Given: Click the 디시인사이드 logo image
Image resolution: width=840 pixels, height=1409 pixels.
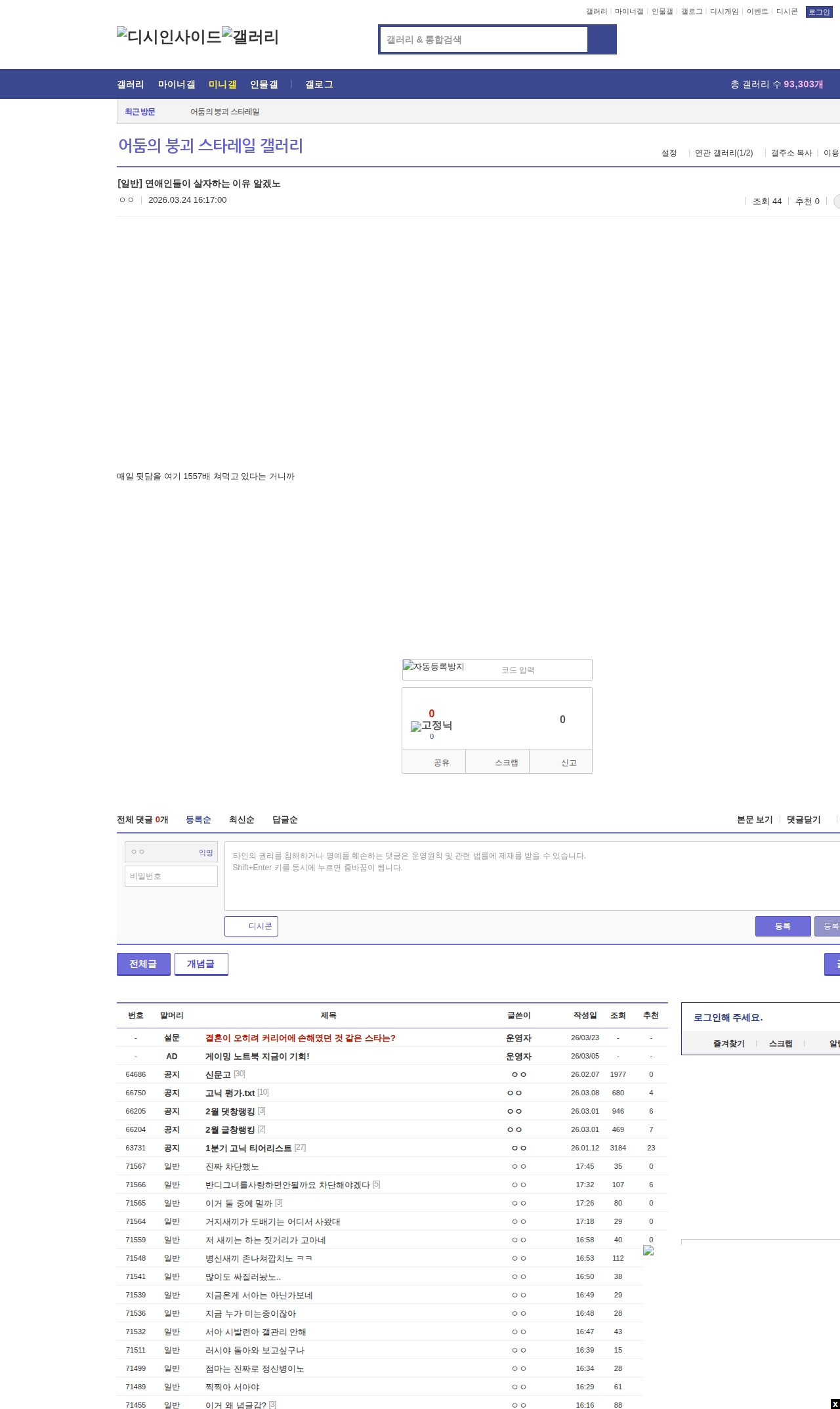Looking at the screenshot, I should pos(169,37).
